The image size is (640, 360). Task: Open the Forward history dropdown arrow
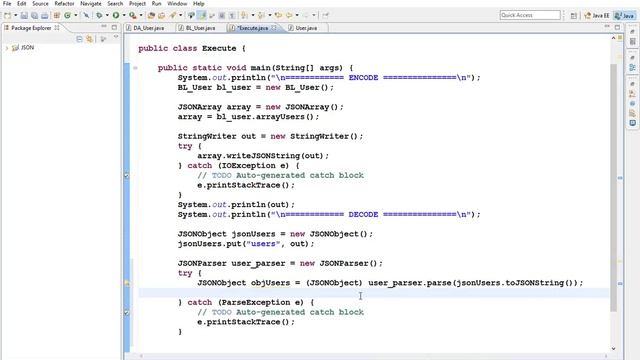(314, 16)
